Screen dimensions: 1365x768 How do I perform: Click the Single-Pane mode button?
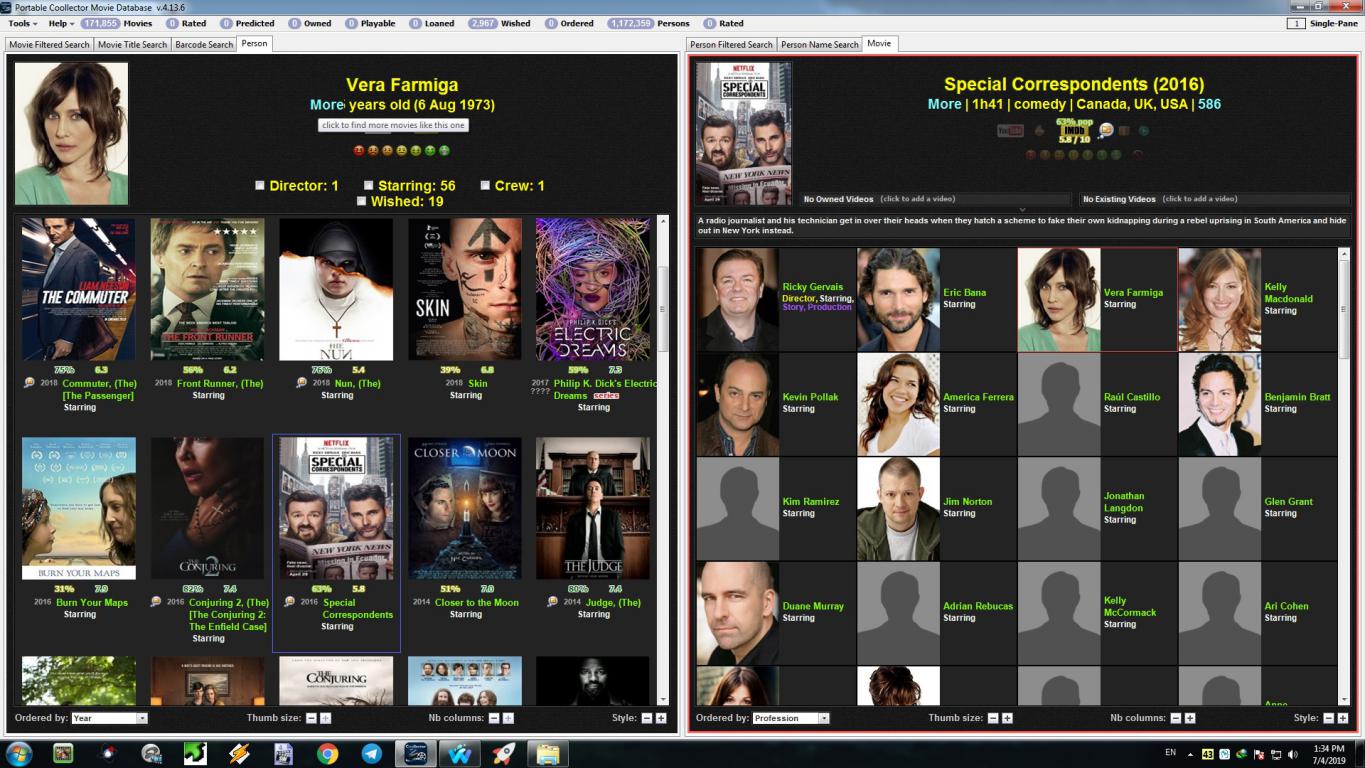tap(1322, 23)
